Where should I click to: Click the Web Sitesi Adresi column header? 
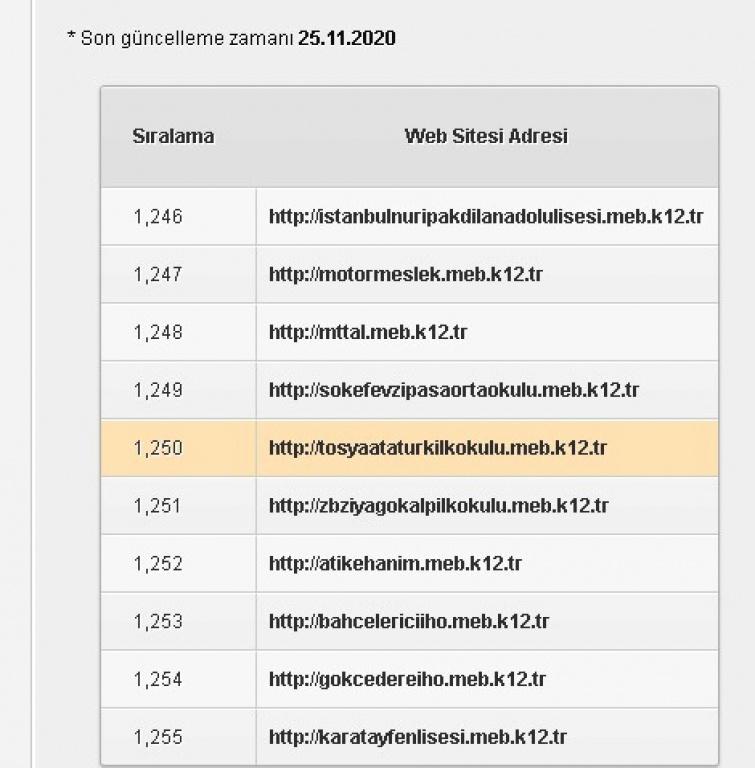point(486,136)
